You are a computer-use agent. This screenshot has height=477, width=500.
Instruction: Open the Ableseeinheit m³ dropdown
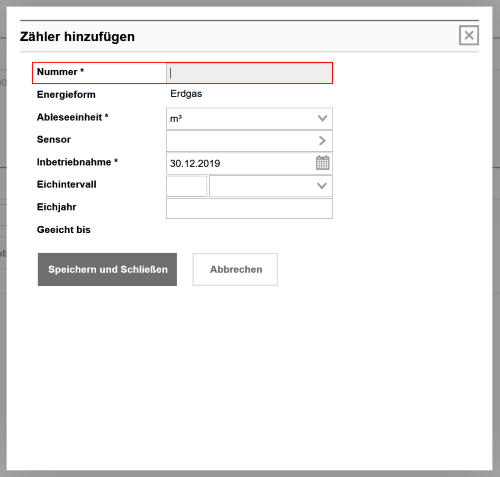[249, 118]
